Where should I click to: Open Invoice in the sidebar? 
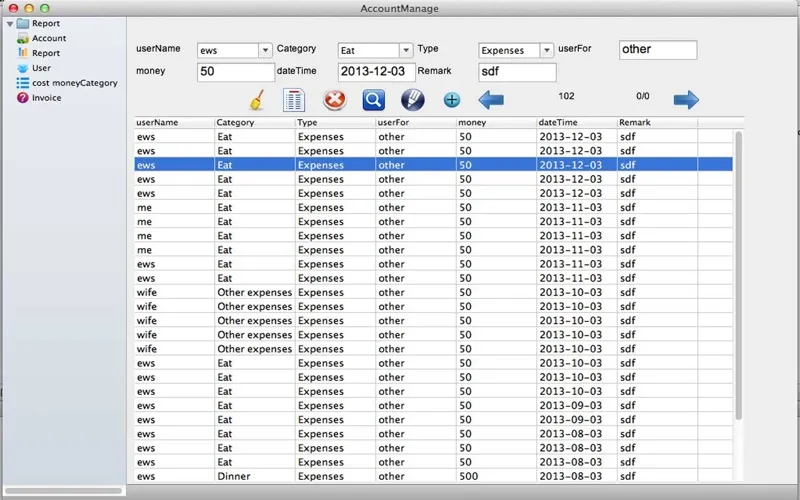coord(46,97)
